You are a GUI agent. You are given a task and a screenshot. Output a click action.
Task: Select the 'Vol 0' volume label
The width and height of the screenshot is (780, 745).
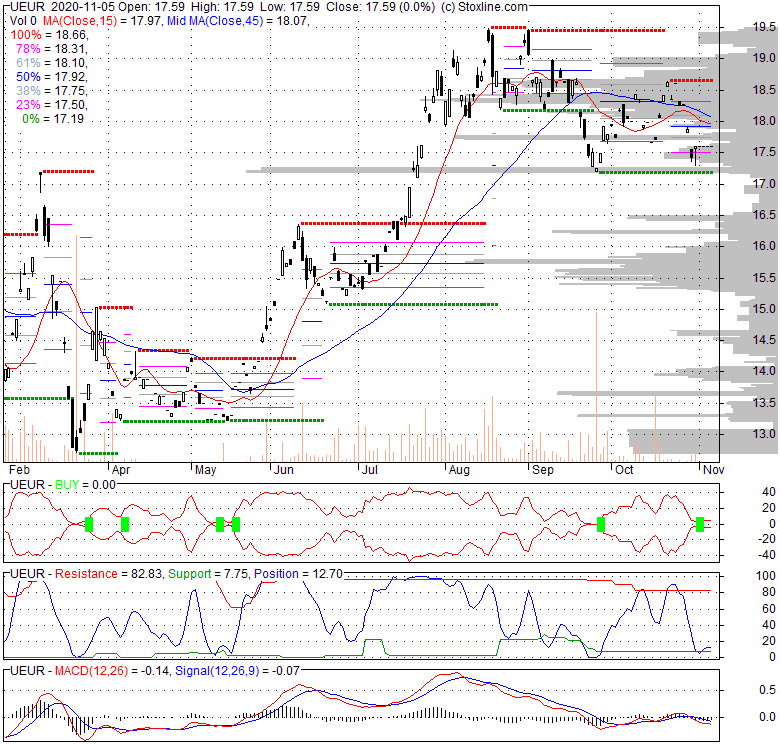tap(23, 21)
